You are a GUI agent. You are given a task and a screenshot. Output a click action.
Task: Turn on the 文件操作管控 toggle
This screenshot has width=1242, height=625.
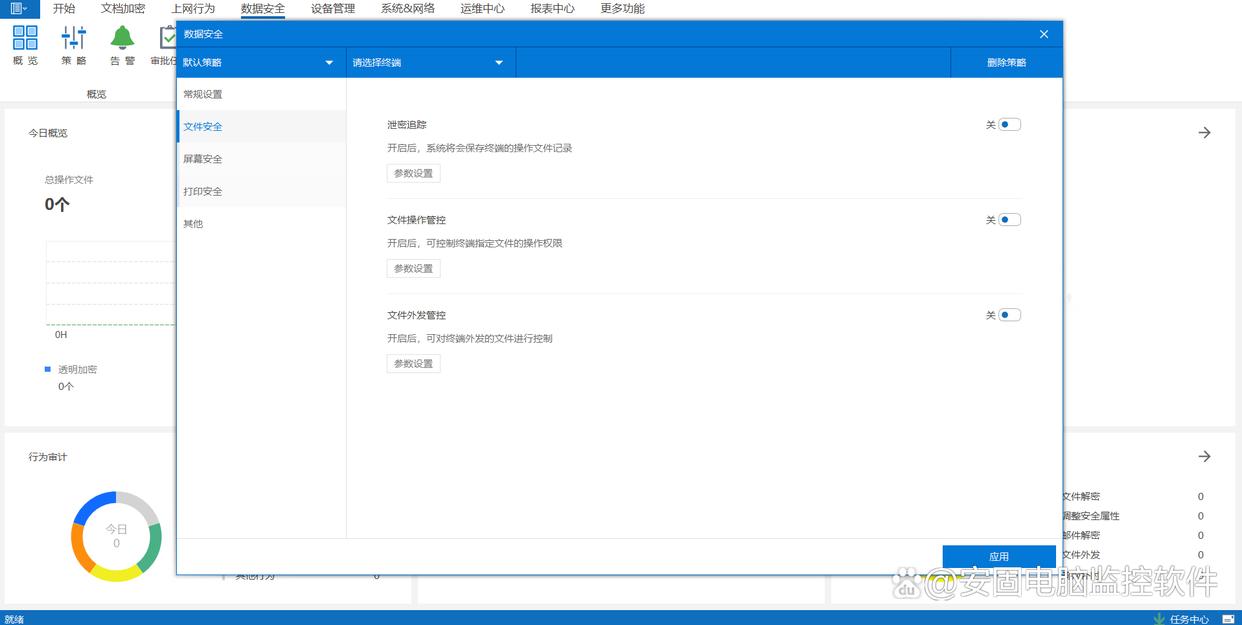point(1009,220)
